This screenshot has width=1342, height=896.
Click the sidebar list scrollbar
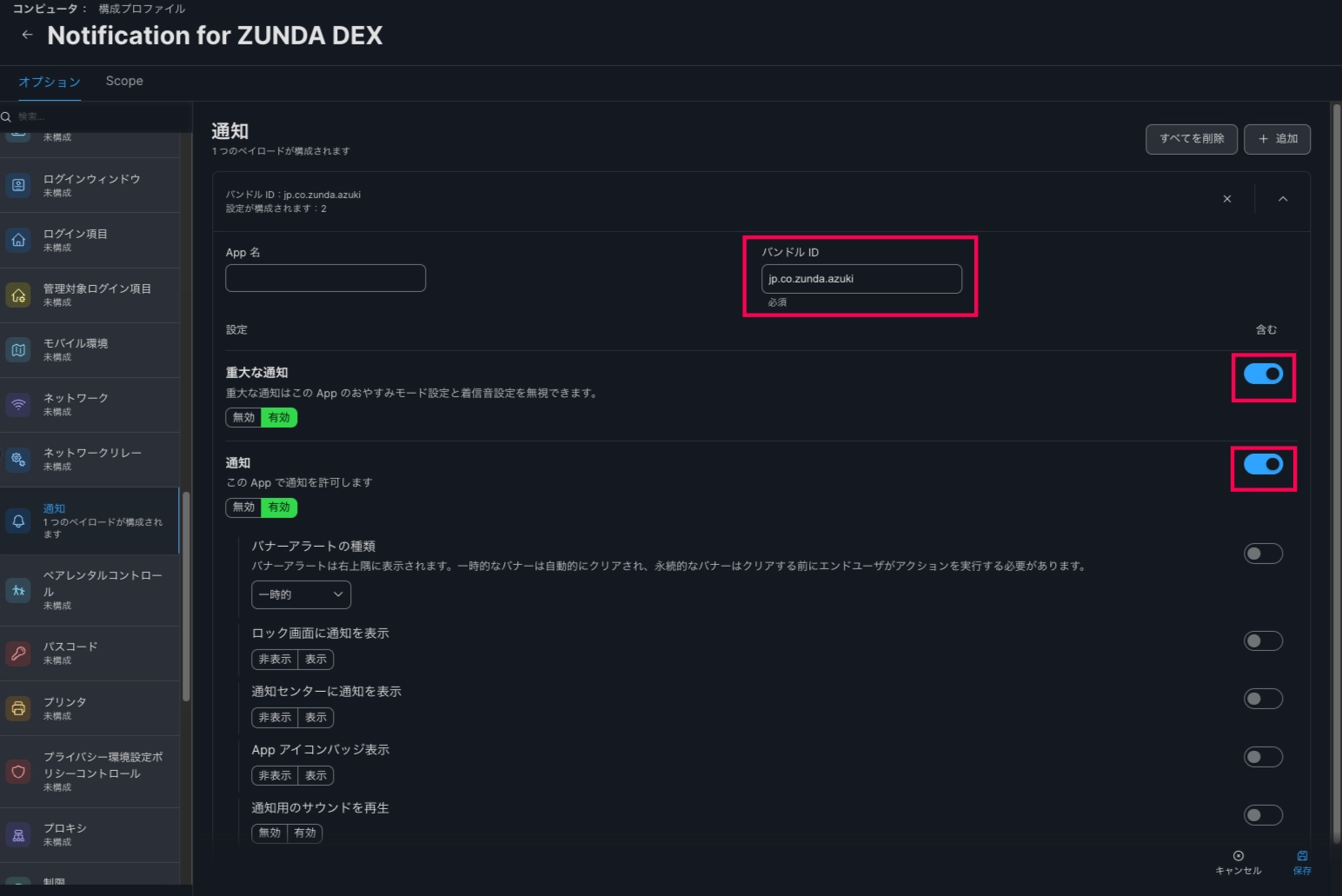186,596
